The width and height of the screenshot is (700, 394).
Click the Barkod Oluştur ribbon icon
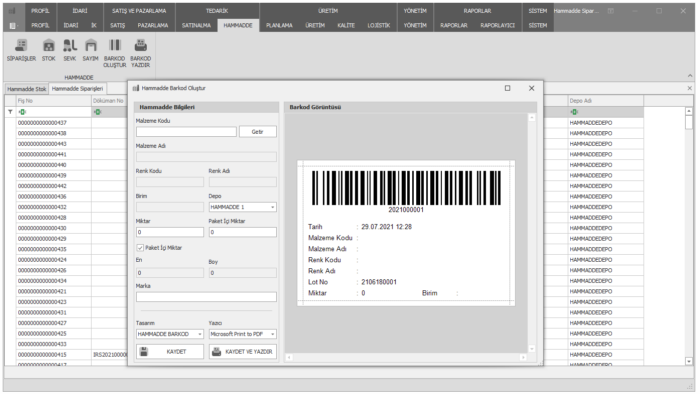(x=115, y=53)
